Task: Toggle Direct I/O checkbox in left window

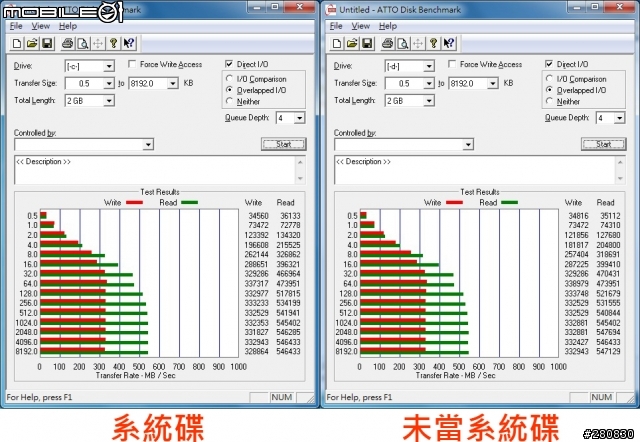Action: coord(229,64)
